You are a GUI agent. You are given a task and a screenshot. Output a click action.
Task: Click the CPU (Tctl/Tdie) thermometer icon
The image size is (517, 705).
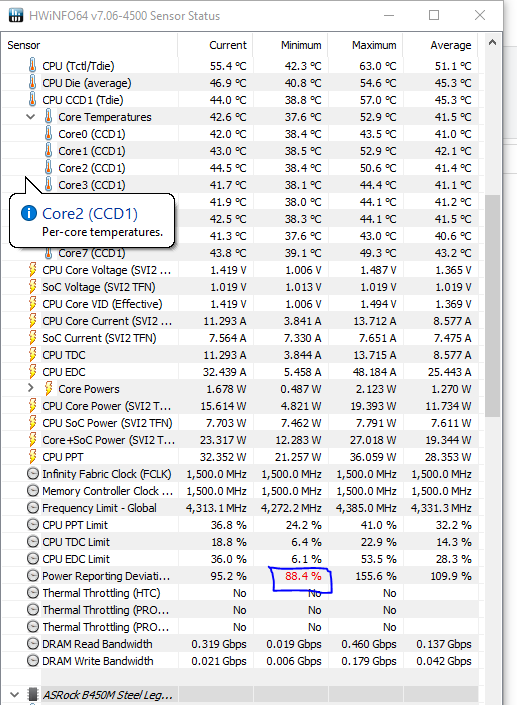(32, 66)
